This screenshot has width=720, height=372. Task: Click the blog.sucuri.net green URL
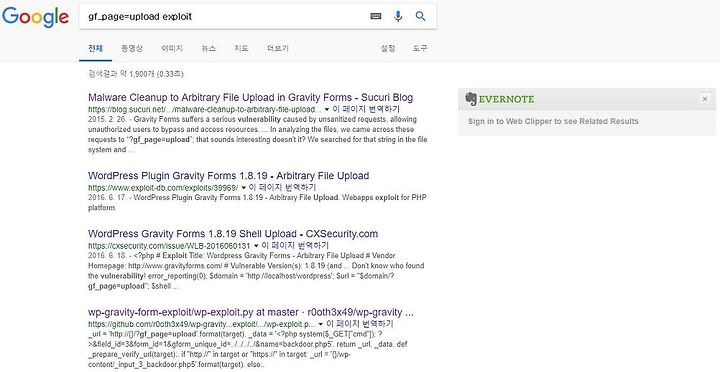pyautogui.click(x=204, y=110)
